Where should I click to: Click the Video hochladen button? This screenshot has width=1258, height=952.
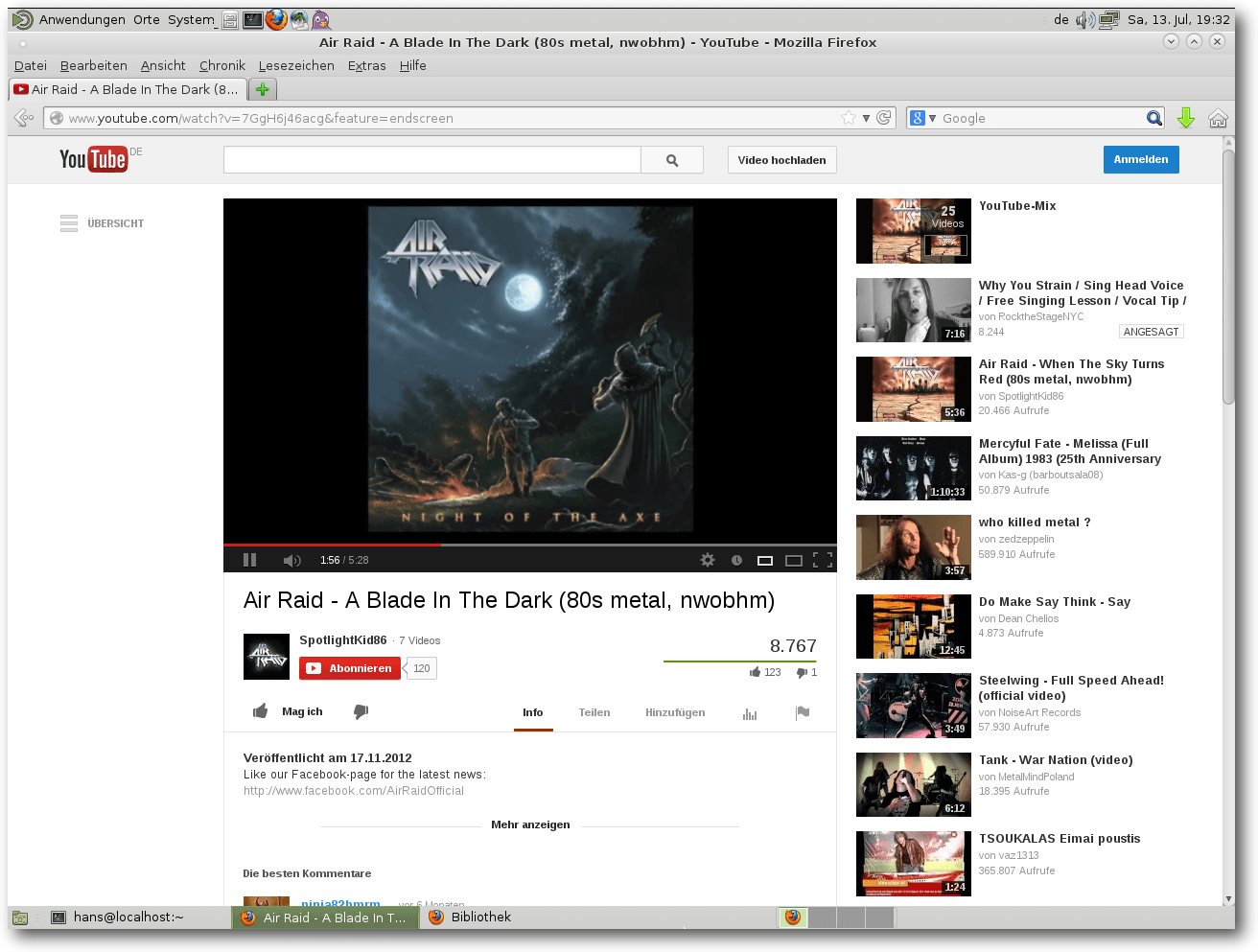(781, 160)
